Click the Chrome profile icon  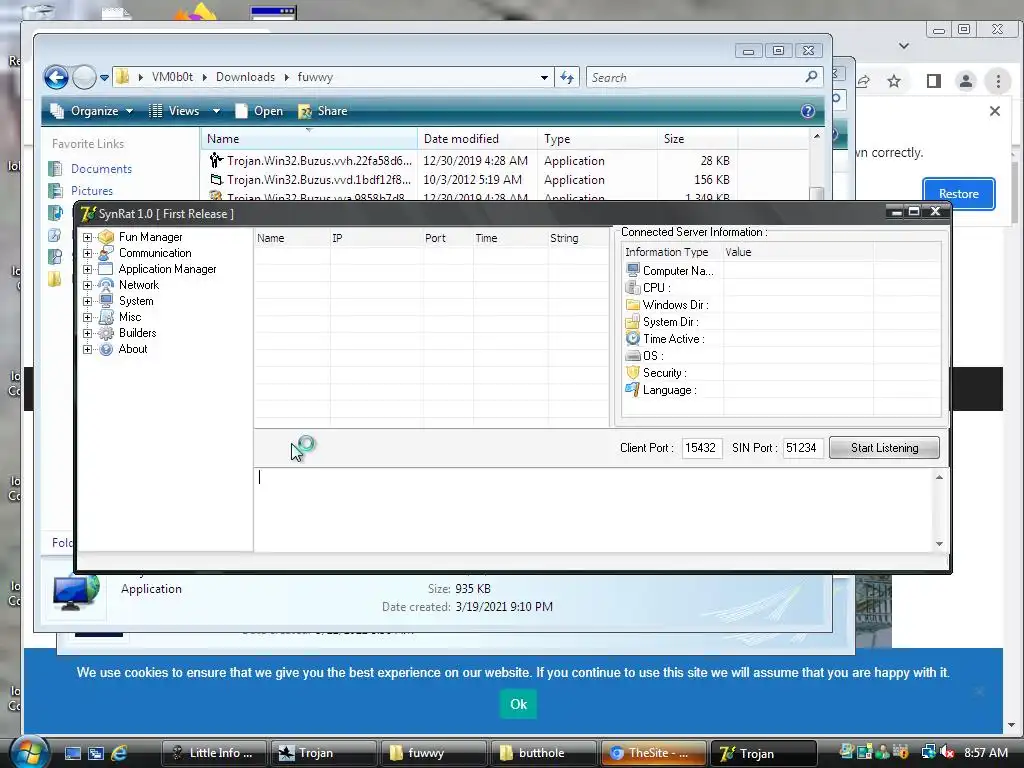(x=965, y=81)
